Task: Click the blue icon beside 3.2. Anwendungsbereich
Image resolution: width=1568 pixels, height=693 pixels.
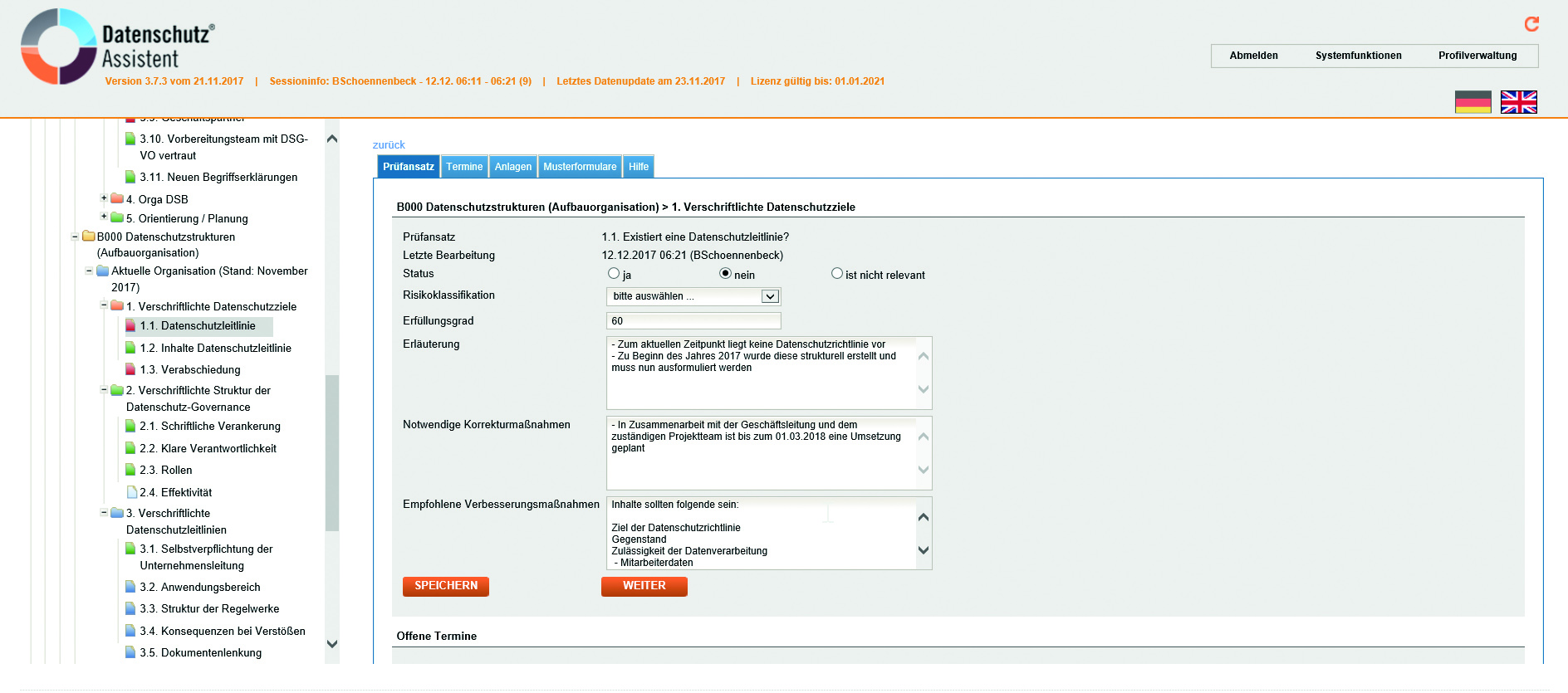Action: pyautogui.click(x=130, y=587)
